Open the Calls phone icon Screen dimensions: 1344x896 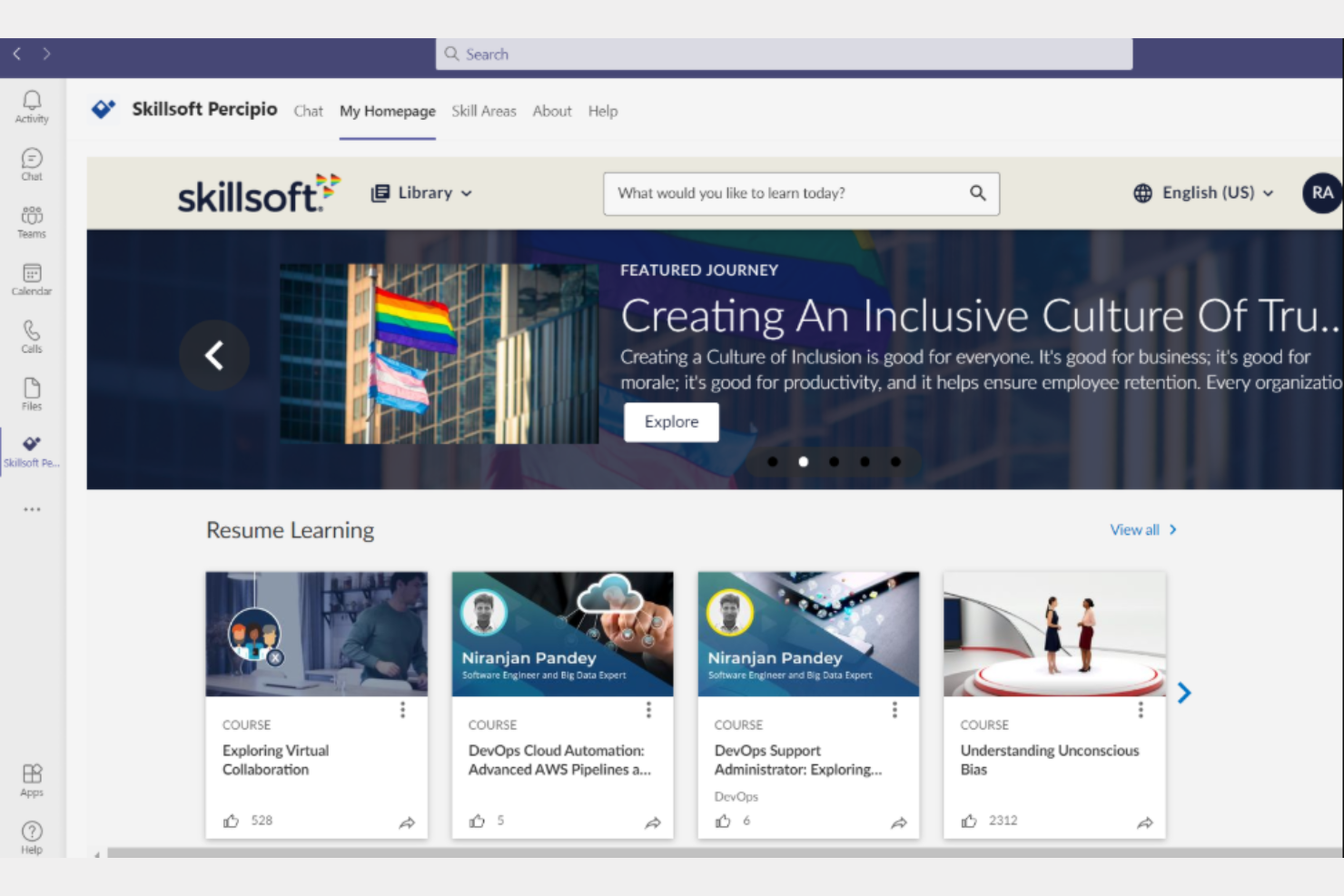coord(32,337)
